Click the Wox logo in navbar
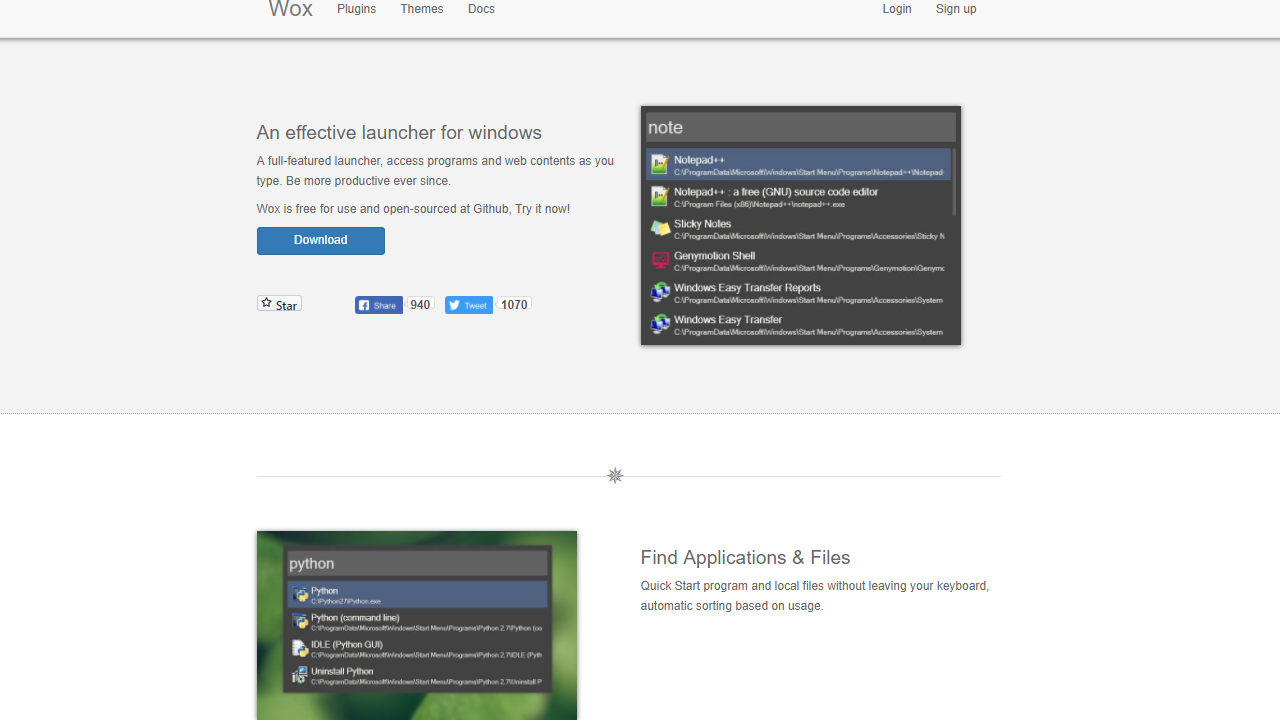Screen dimensions: 1280x720 click(290, 9)
